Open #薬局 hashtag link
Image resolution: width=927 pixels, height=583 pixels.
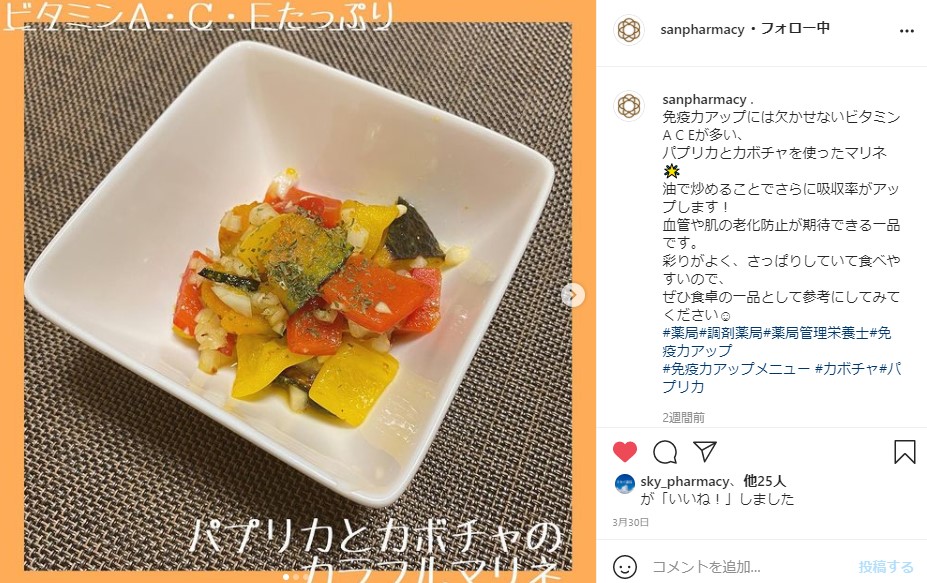680,333
